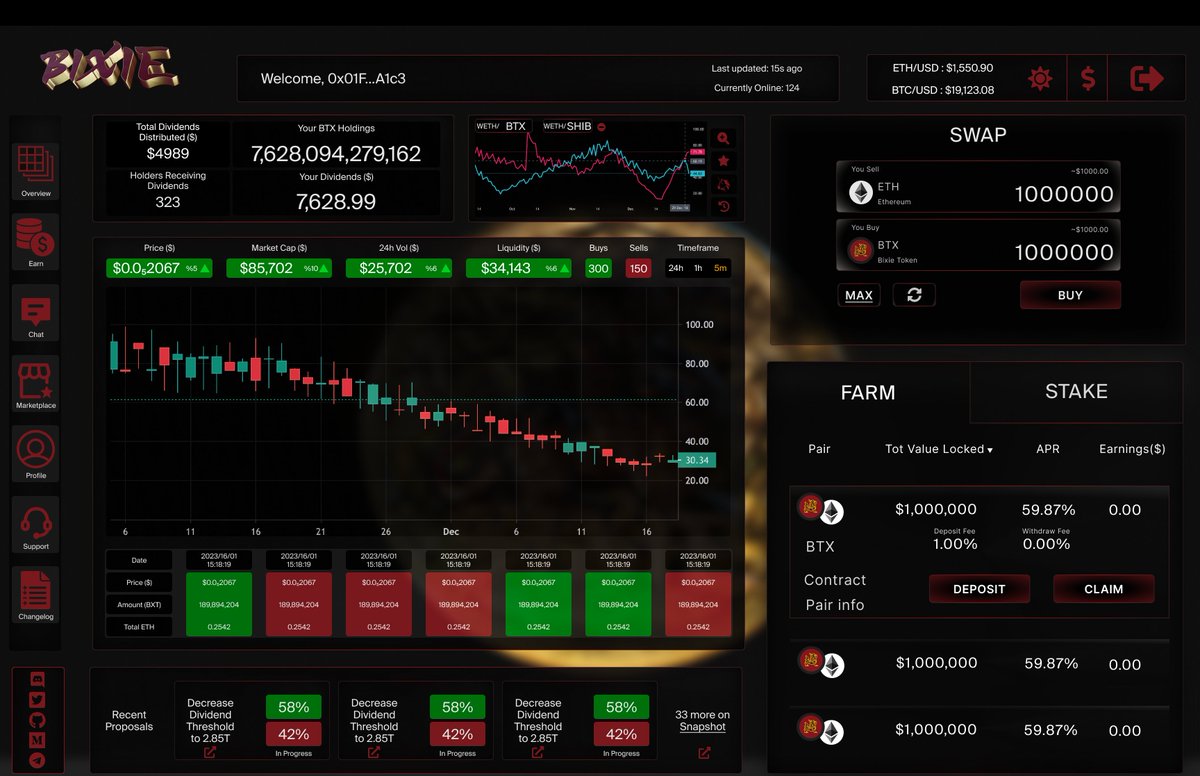Click the Earnings($) column header

point(1132,449)
